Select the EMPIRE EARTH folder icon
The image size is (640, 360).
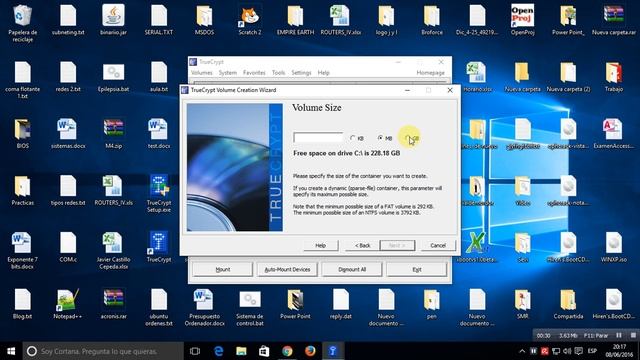pyautogui.click(x=295, y=20)
